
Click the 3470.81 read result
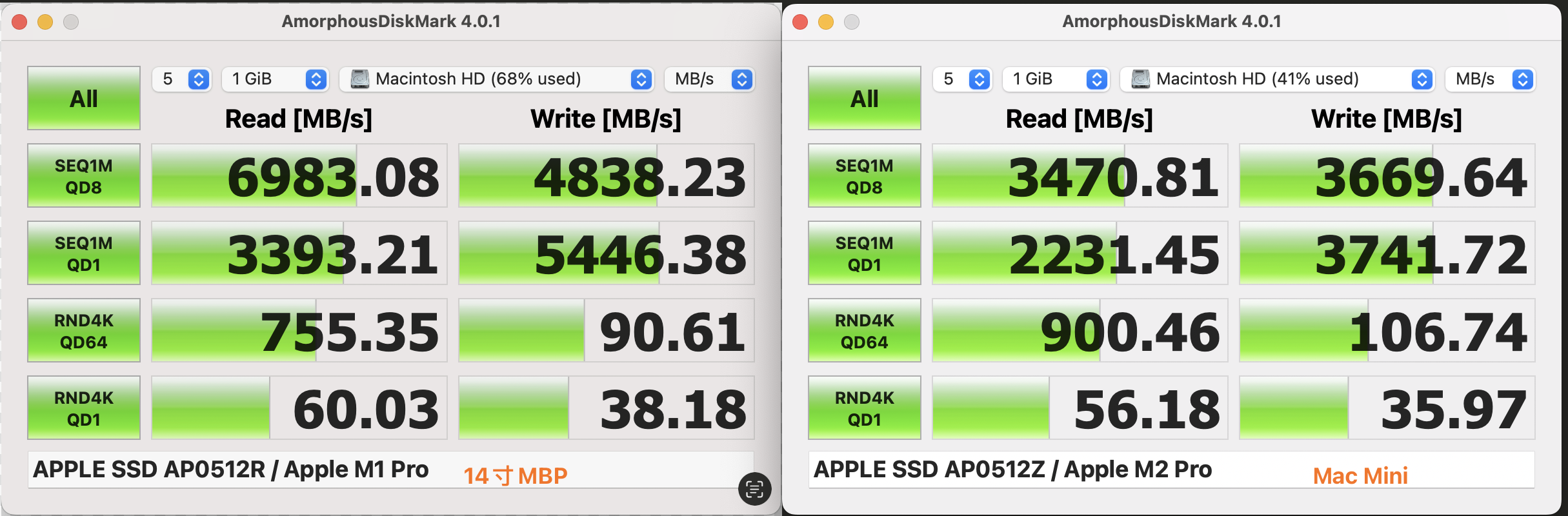pos(1080,175)
